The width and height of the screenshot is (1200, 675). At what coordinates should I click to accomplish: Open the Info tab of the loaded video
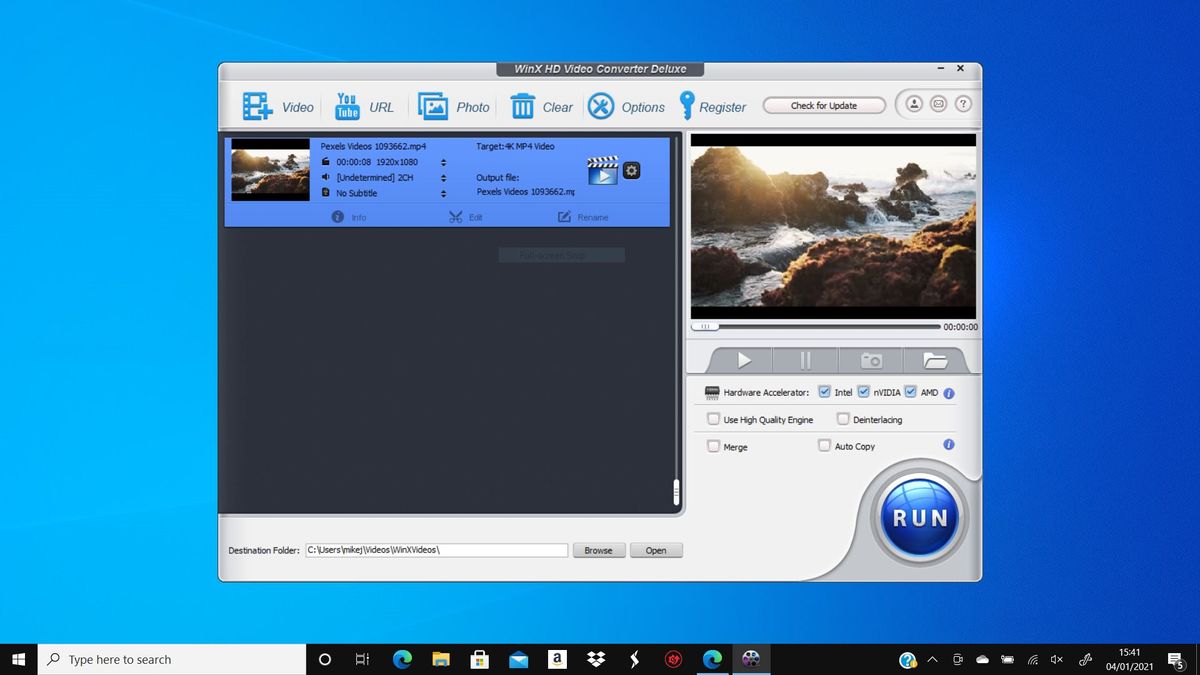coord(348,216)
